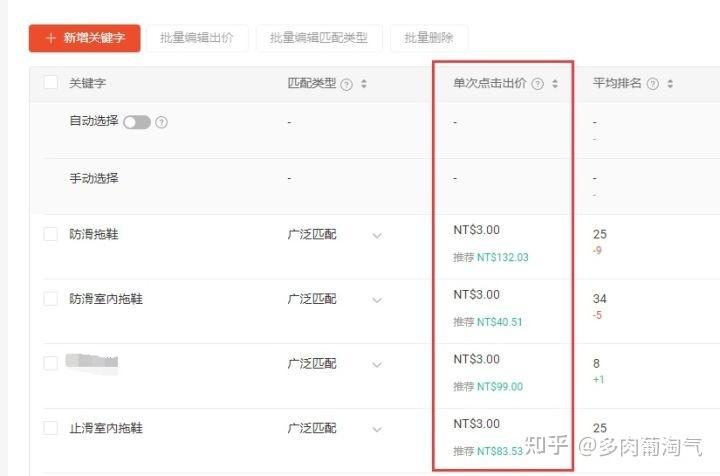The image size is (720, 476).
Task: Click the 单次点击出价 column header text
Action: click(x=489, y=83)
